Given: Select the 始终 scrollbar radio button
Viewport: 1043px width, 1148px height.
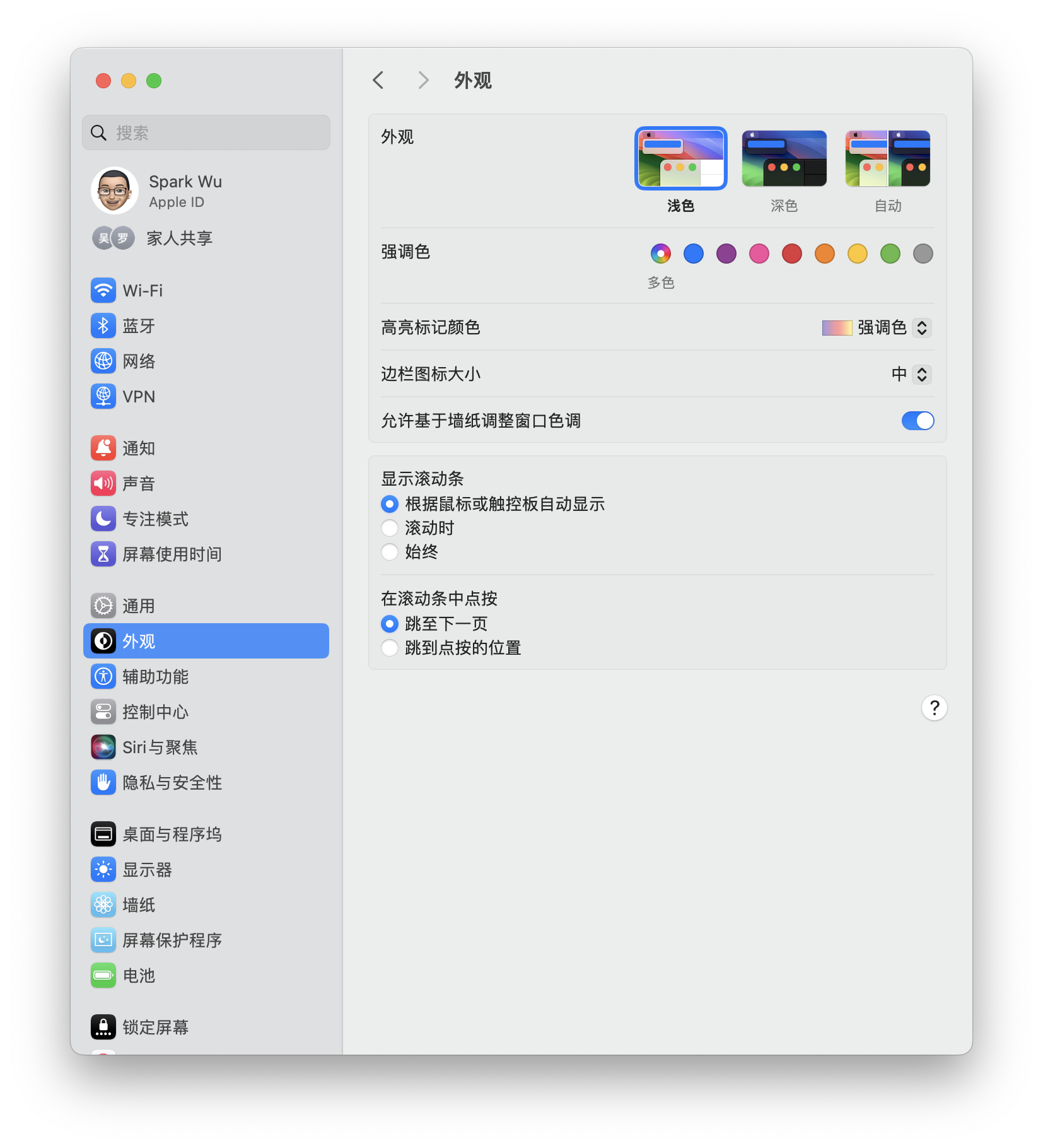Looking at the screenshot, I should [390, 552].
